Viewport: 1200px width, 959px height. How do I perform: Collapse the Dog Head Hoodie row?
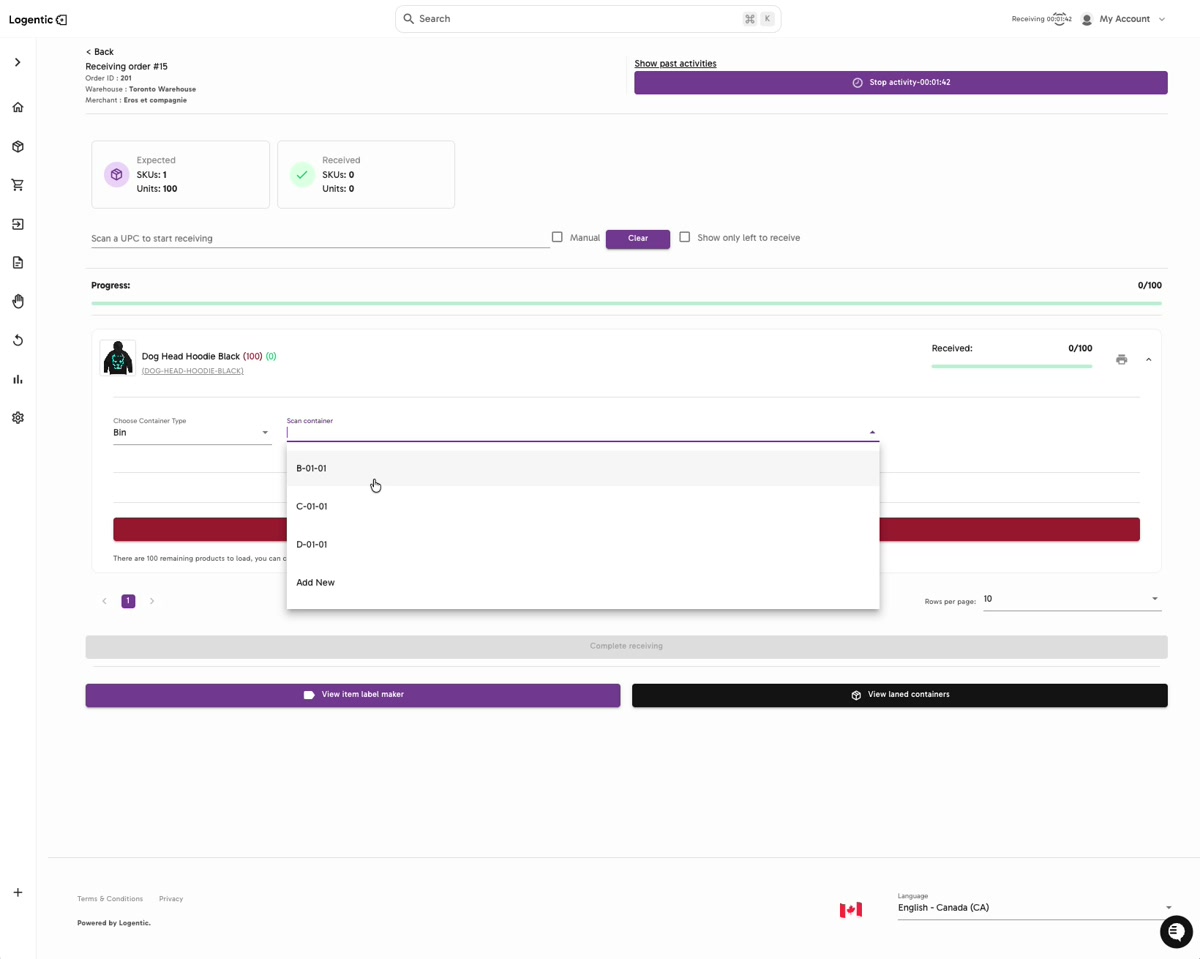click(x=1148, y=360)
